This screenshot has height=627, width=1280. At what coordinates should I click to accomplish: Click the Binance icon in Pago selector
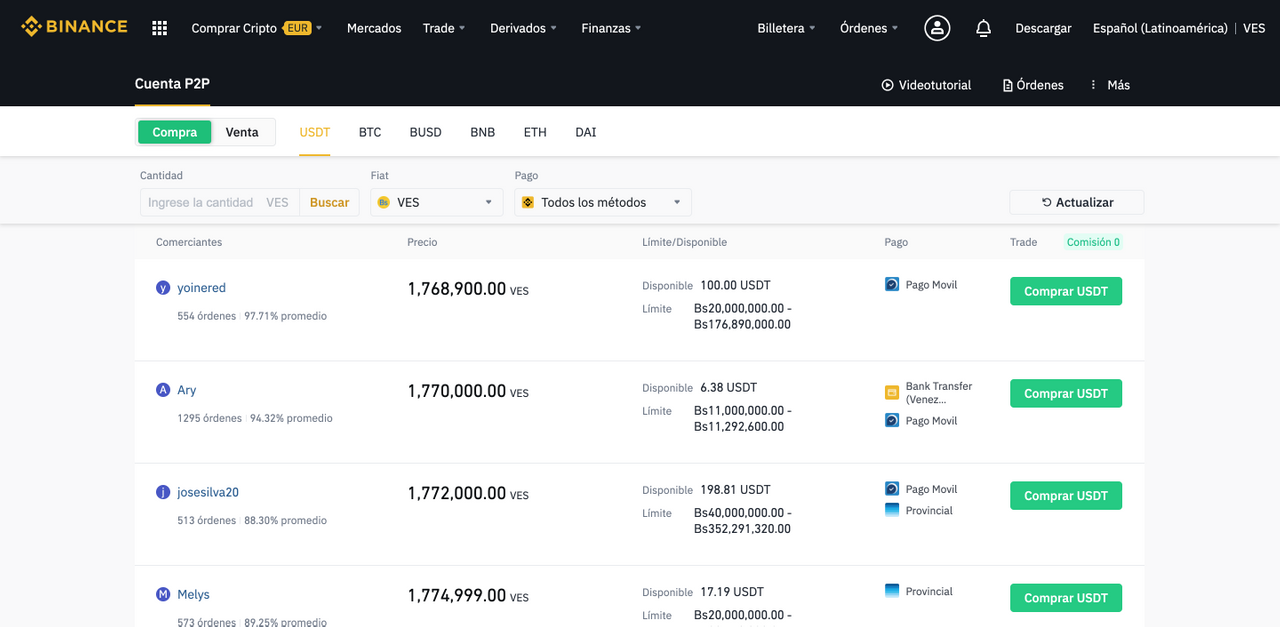coord(528,202)
